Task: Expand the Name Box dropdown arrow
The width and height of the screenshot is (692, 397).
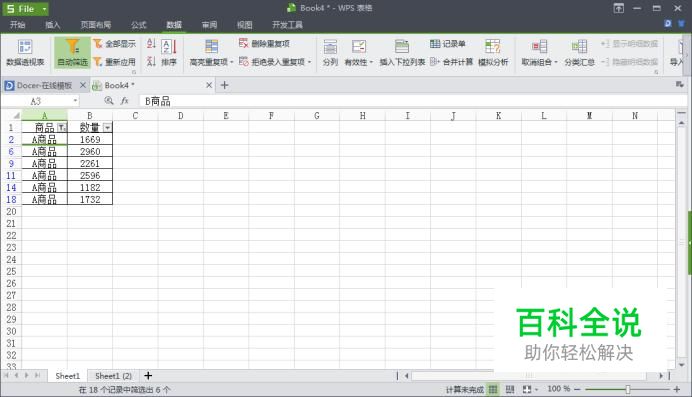Action: pyautogui.click(x=75, y=101)
